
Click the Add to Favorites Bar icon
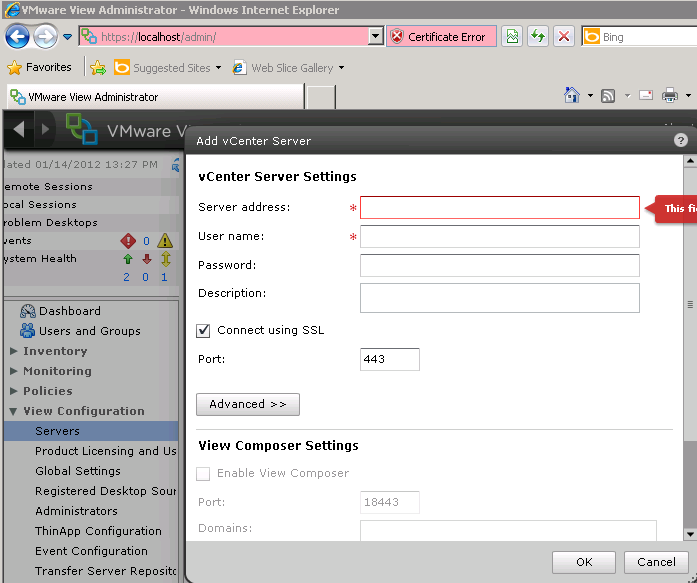click(98, 68)
